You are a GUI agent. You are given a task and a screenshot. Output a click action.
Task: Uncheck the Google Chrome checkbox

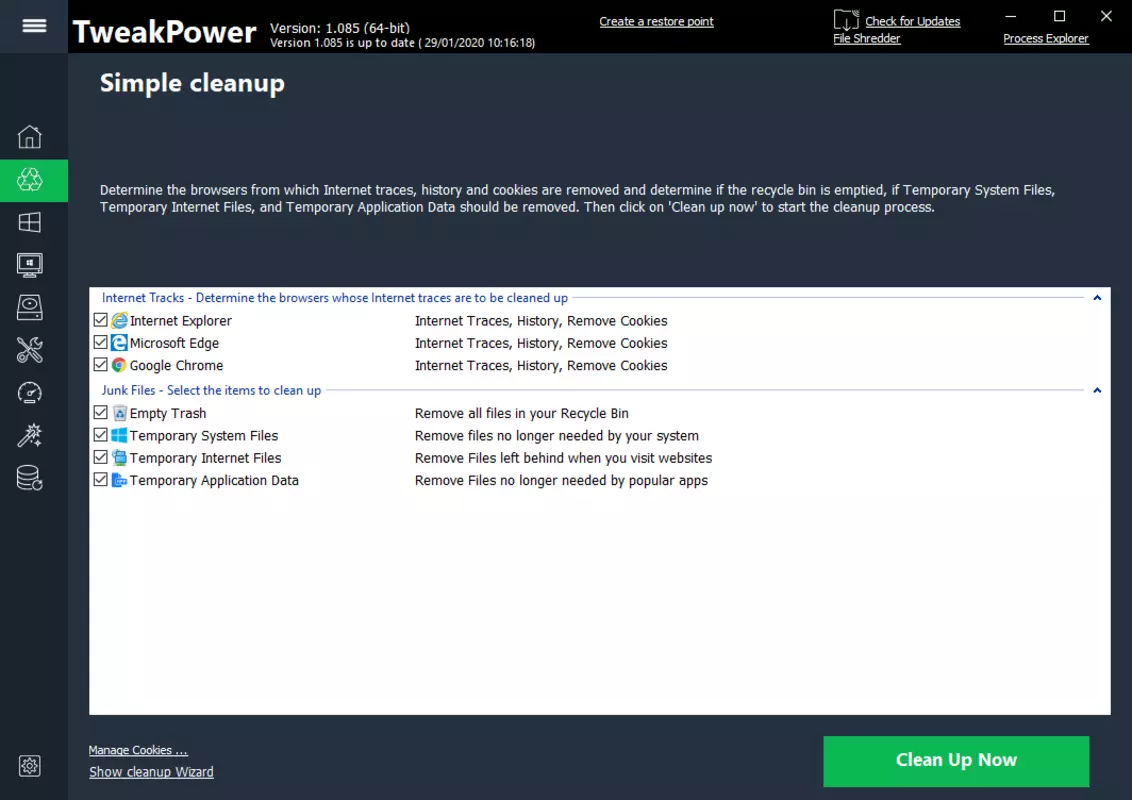pyautogui.click(x=100, y=365)
